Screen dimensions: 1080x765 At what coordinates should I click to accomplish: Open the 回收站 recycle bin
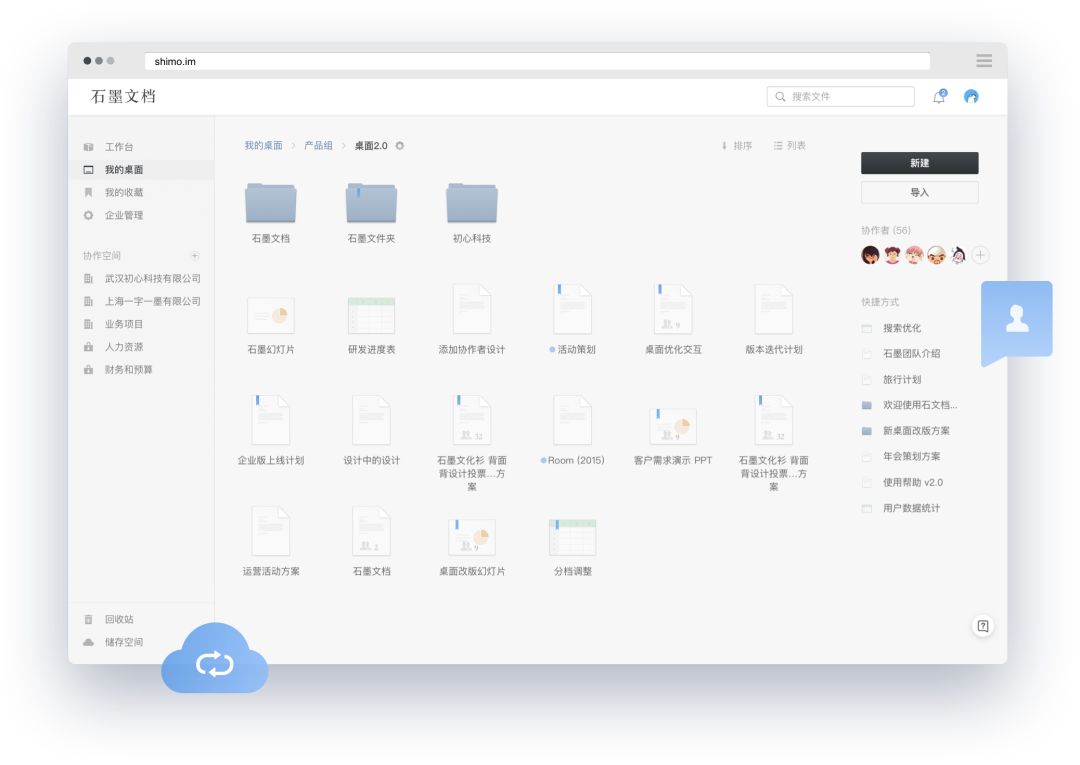(x=118, y=619)
